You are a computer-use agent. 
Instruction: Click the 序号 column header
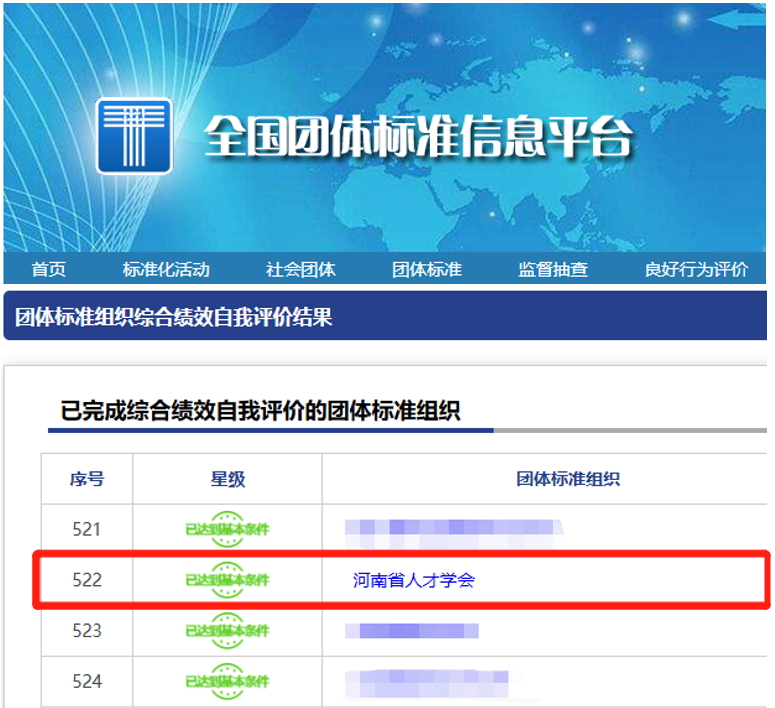87,479
